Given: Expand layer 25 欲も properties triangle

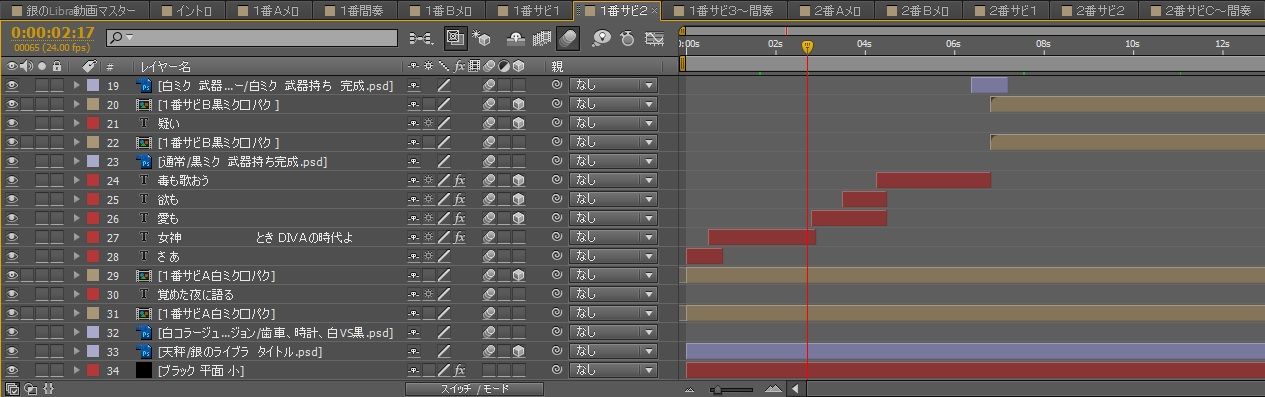Looking at the screenshot, I should 77,200.
